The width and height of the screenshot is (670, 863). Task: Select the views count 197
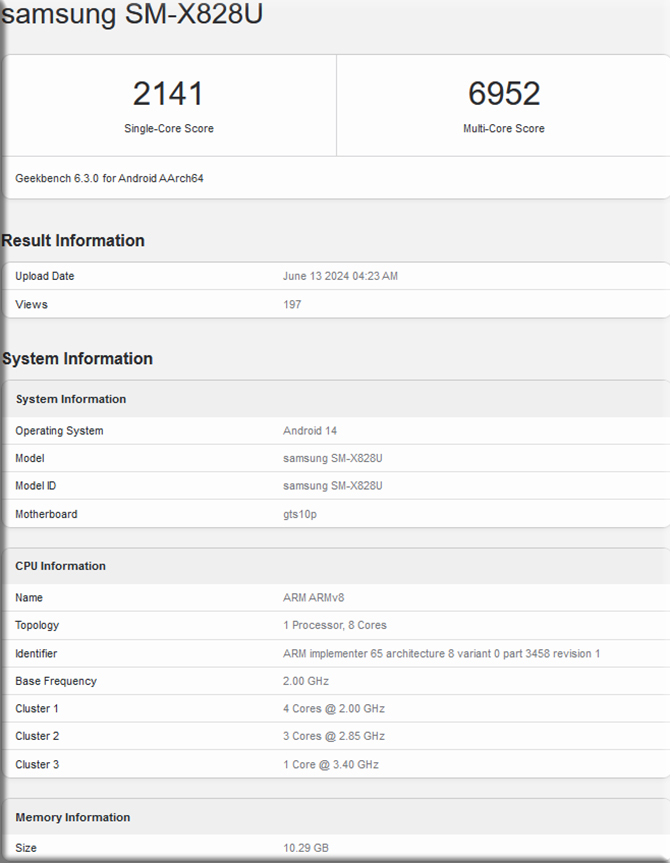(x=292, y=304)
